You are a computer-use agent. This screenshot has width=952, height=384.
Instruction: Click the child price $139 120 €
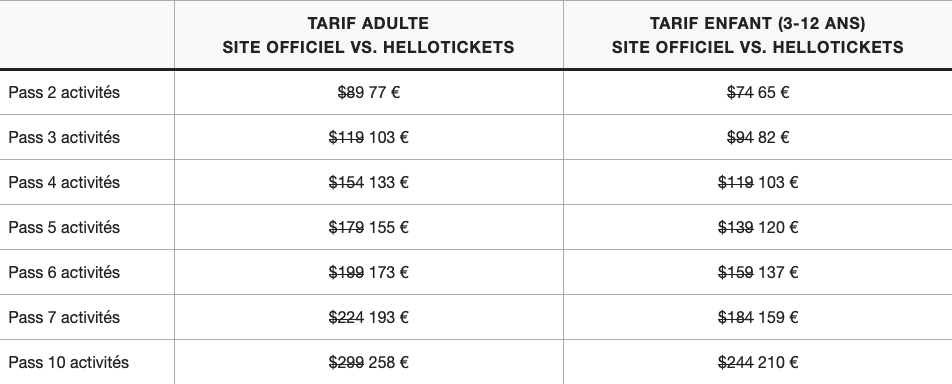pos(758,227)
